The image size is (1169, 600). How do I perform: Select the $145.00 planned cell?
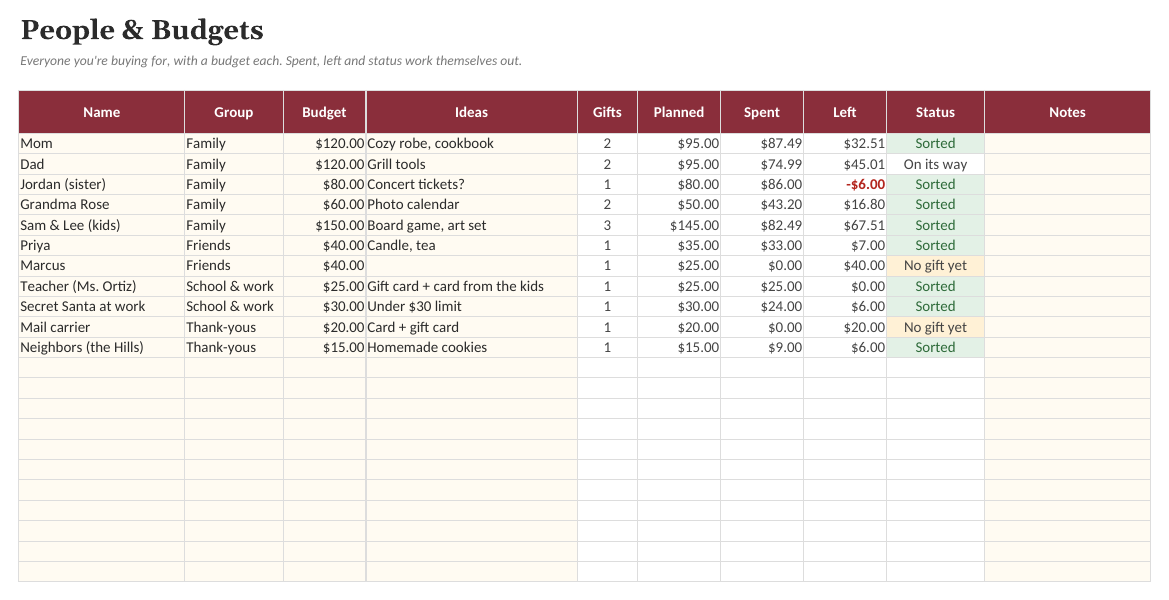tap(678, 225)
